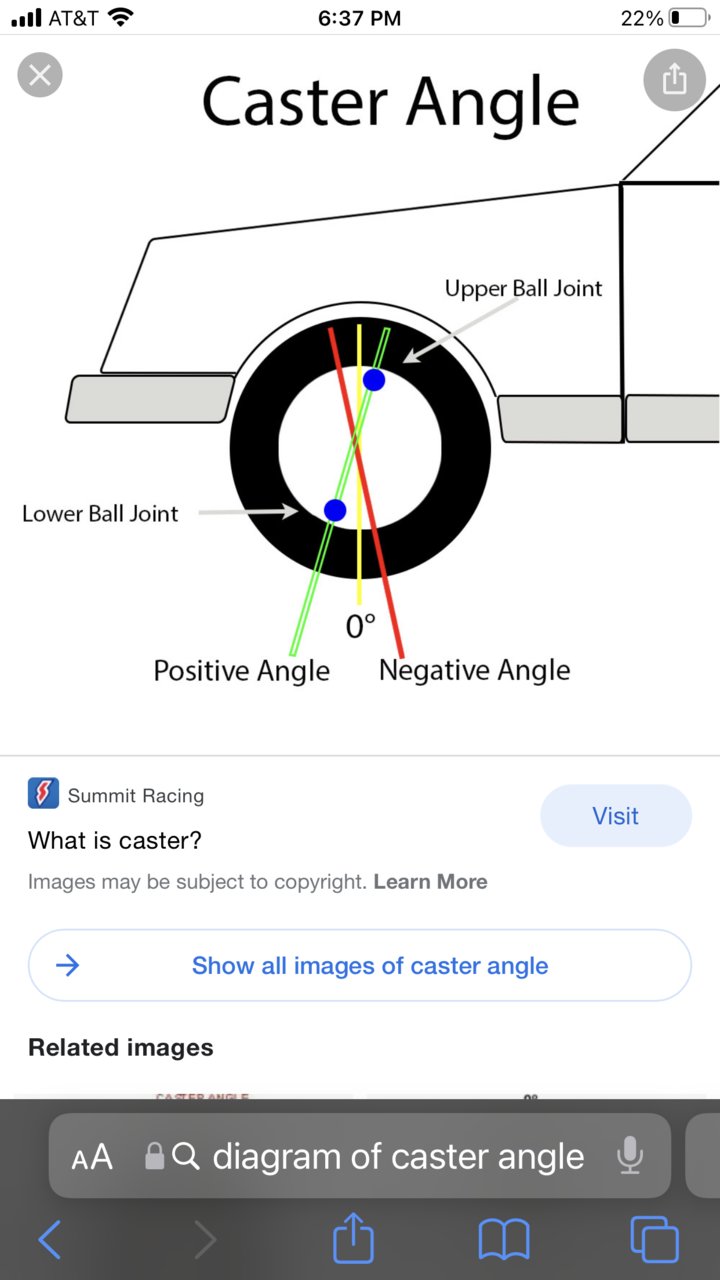
Task: Open the second related image thumbnail
Action: [535, 1096]
